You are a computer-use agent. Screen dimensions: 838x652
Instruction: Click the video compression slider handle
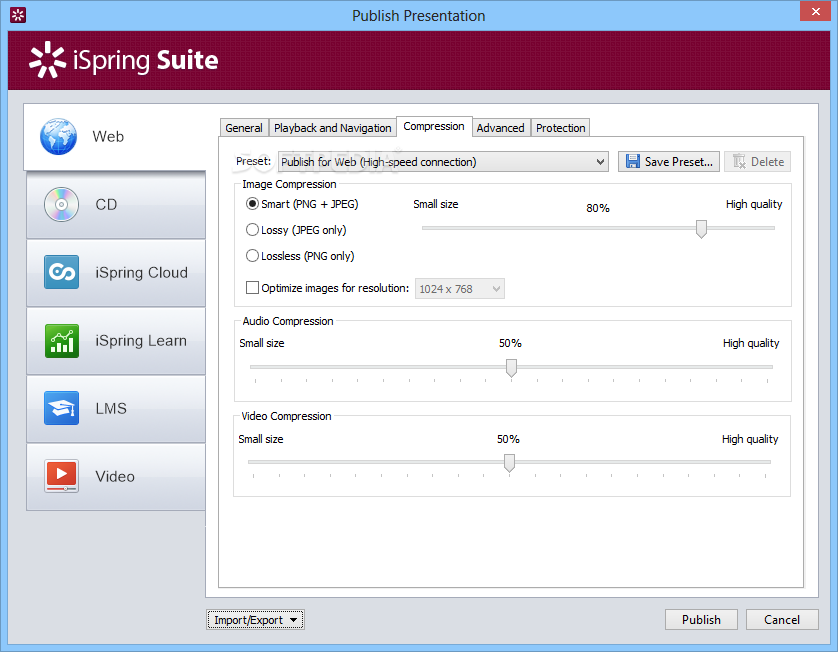509,463
